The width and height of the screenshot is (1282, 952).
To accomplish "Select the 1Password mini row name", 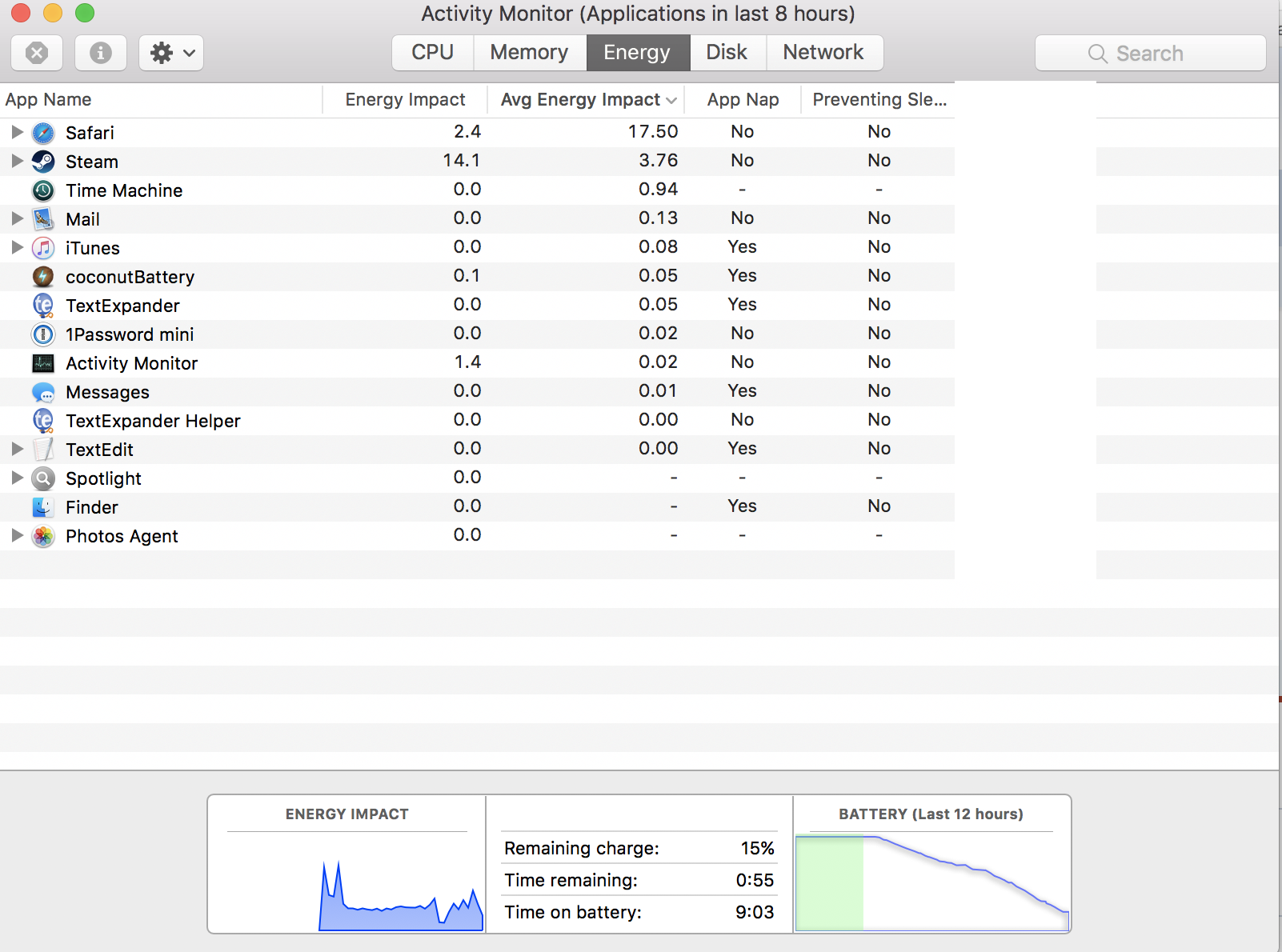I will pyautogui.click(x=130, y=334).
